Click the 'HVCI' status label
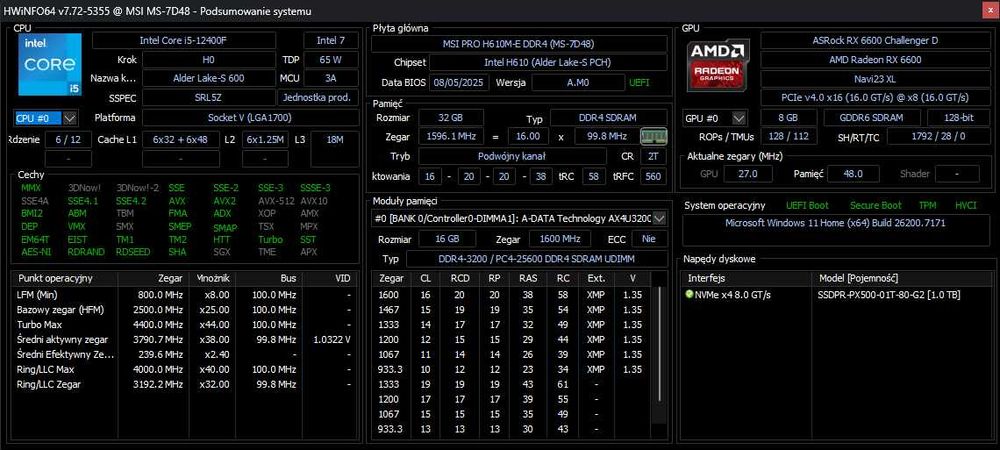Screen dimensions: 1000x450 click(x=966, y=205)
